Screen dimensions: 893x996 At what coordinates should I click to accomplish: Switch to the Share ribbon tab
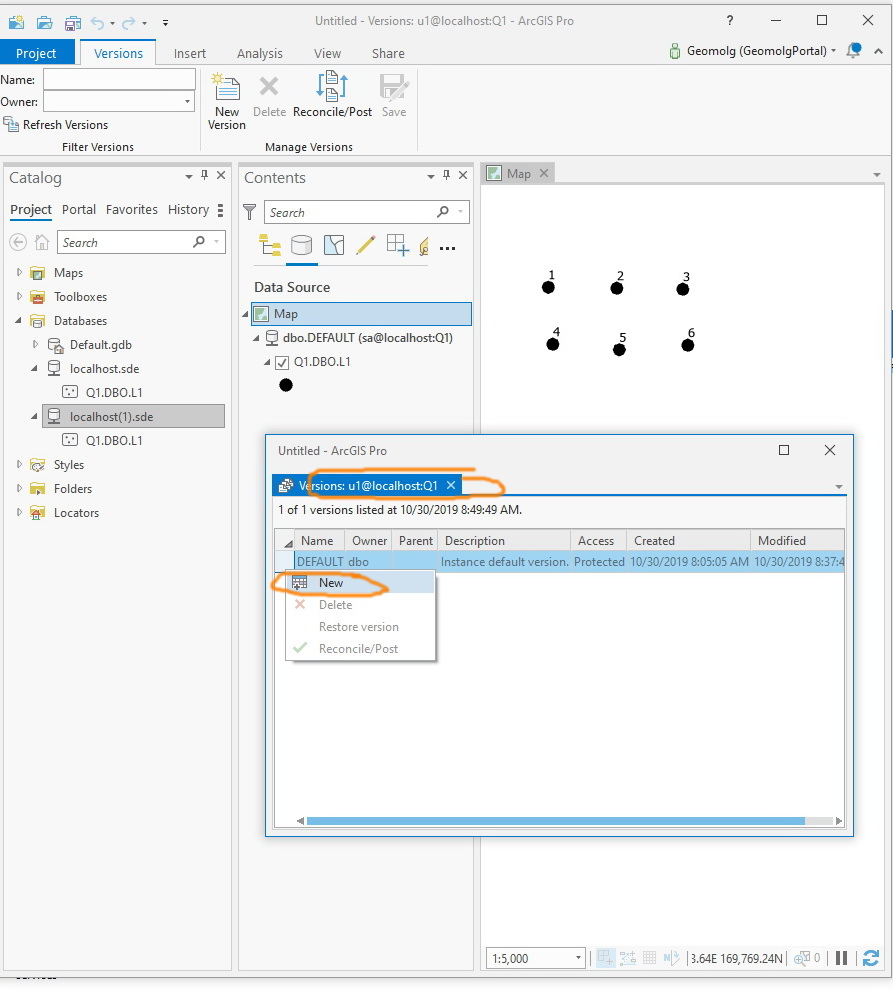click(x=388, y=53)
